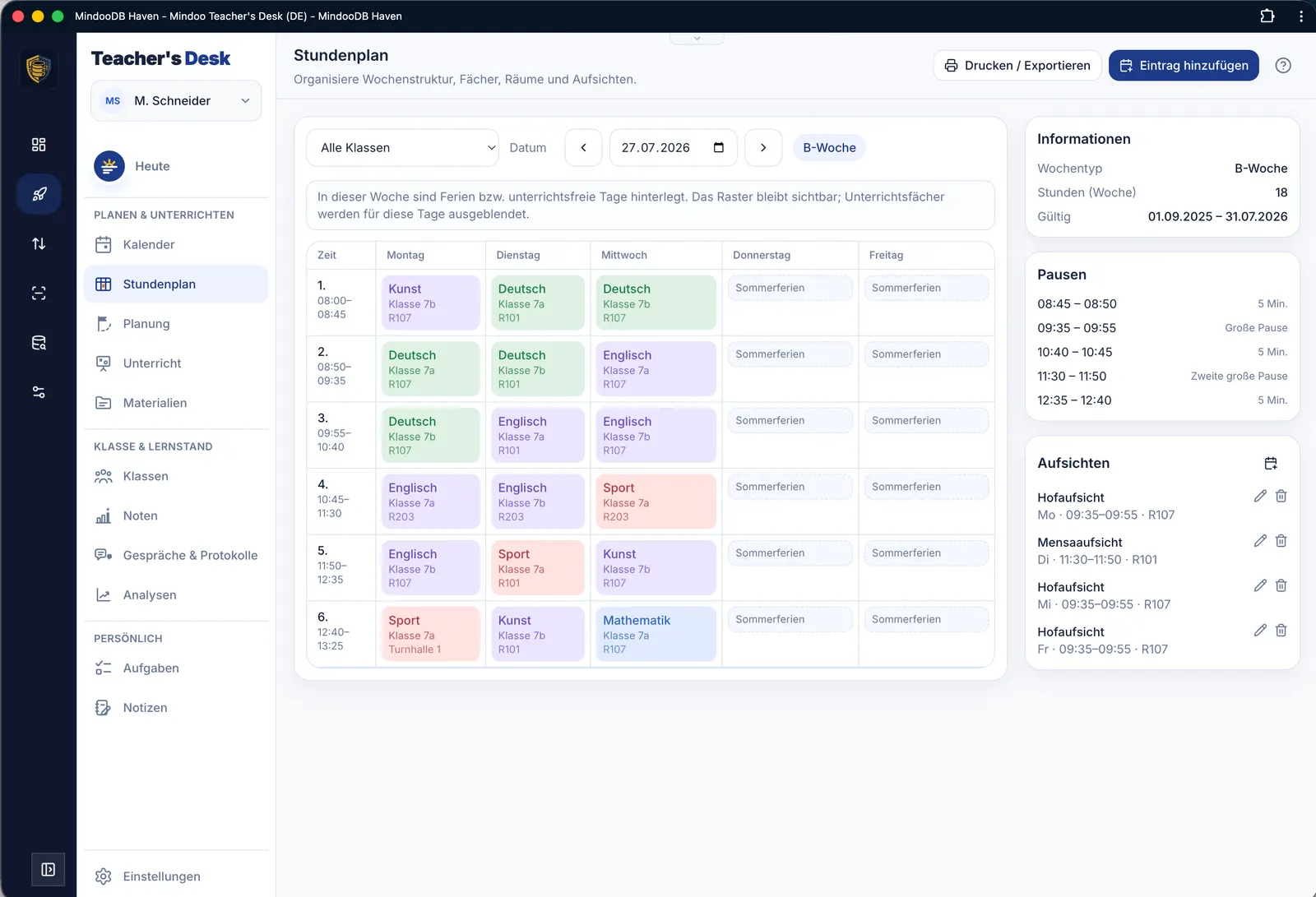Click the database search icon in left rail
This screenshot has height=897, width=1316.
[x=39, y=343]
